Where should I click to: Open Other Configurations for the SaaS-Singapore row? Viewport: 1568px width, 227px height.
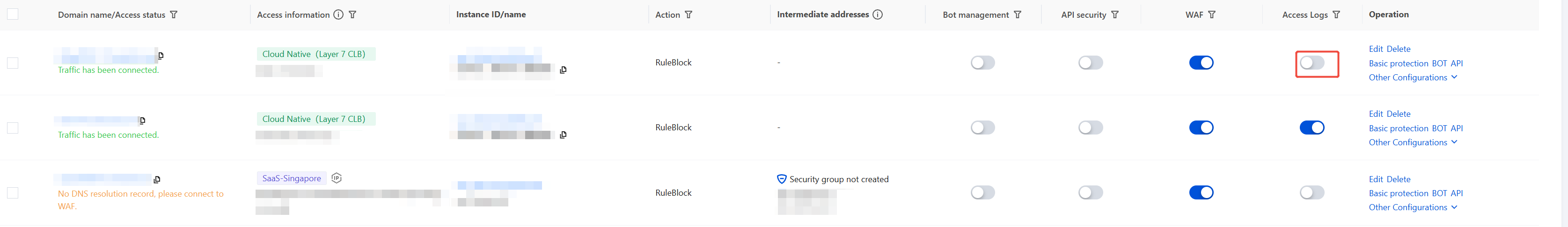point(1413,207)
